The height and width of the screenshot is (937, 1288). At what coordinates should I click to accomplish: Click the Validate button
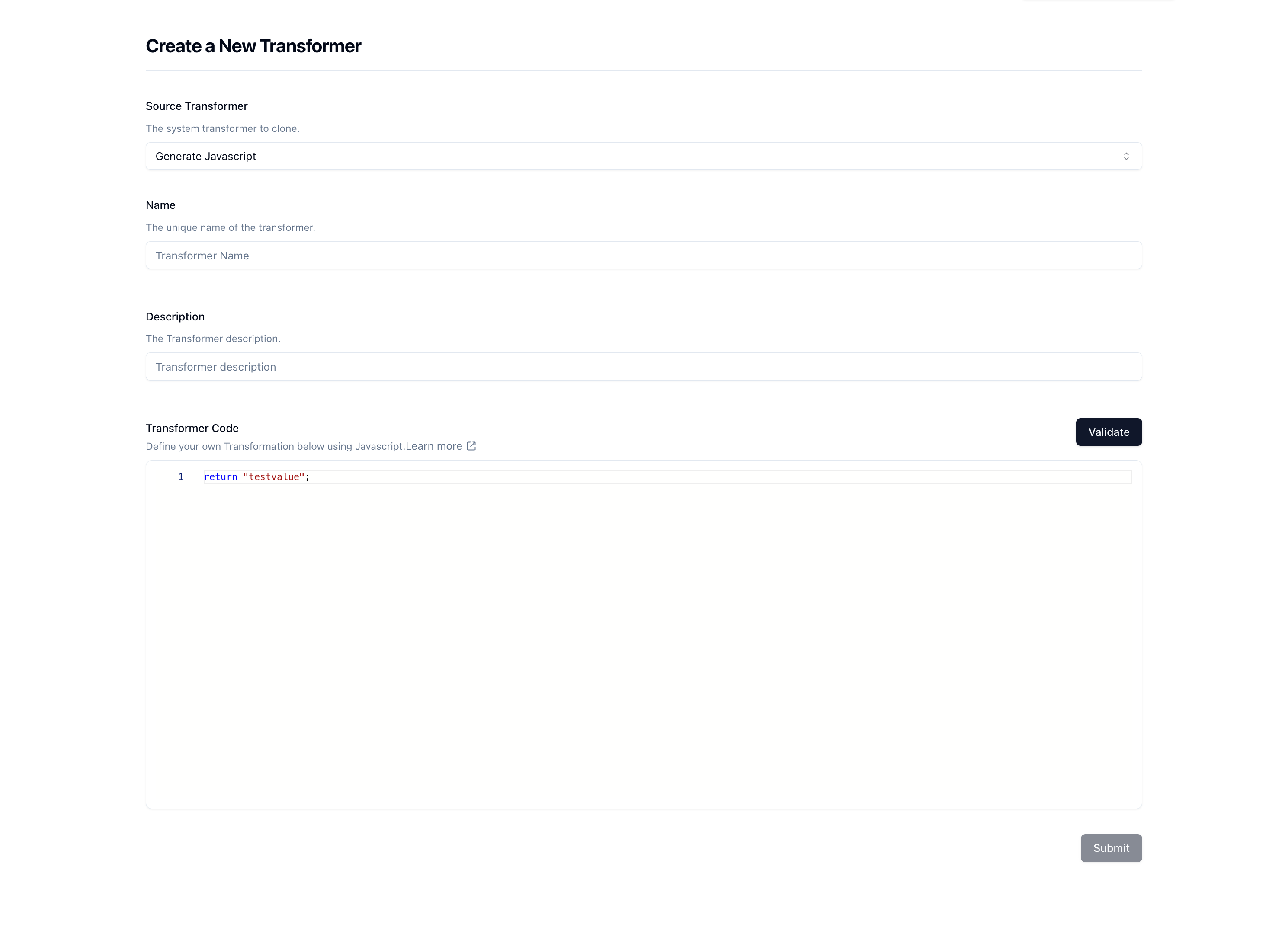(x=1109, y=432)
